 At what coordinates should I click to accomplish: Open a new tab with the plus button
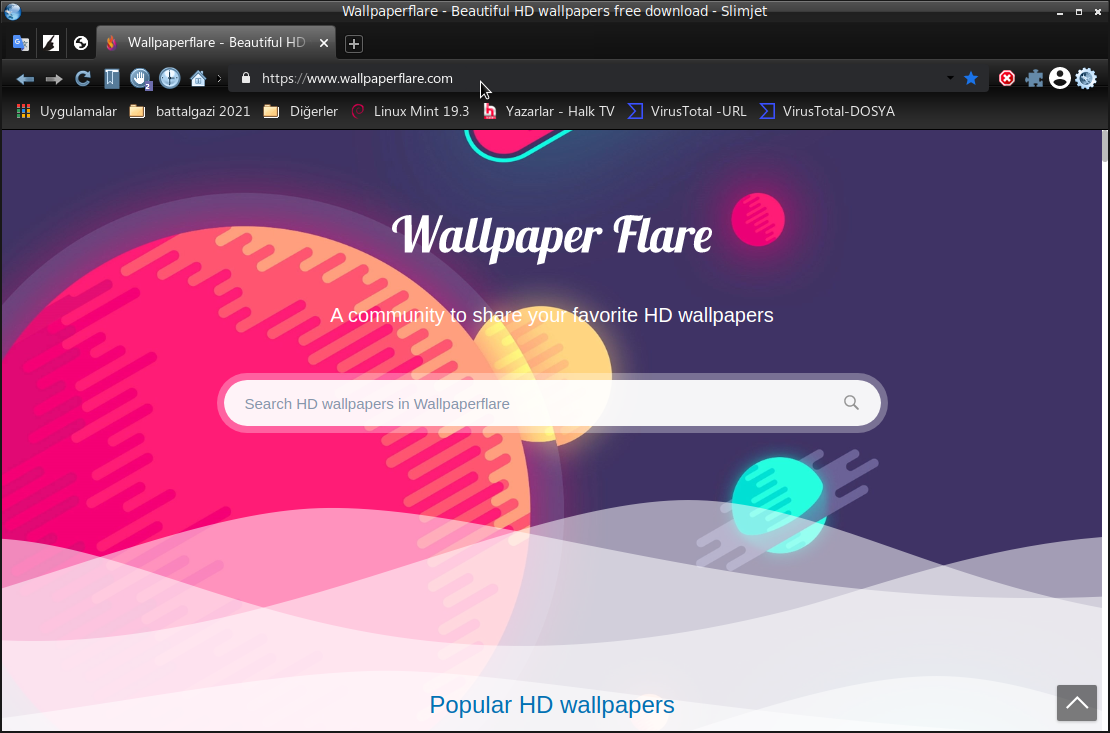click(354, 44)
